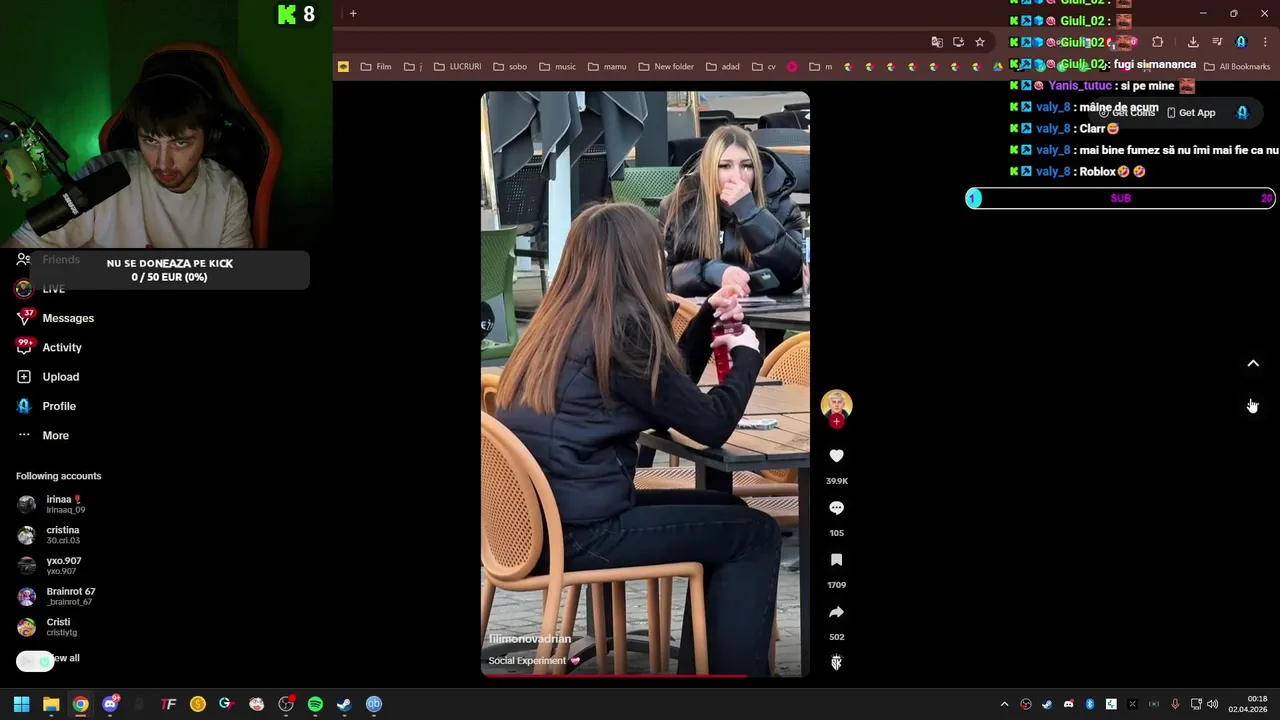The width and height of the screenshot is (1280, 720).
Task: Open sobo bookmarks folder
Action: 509,67
